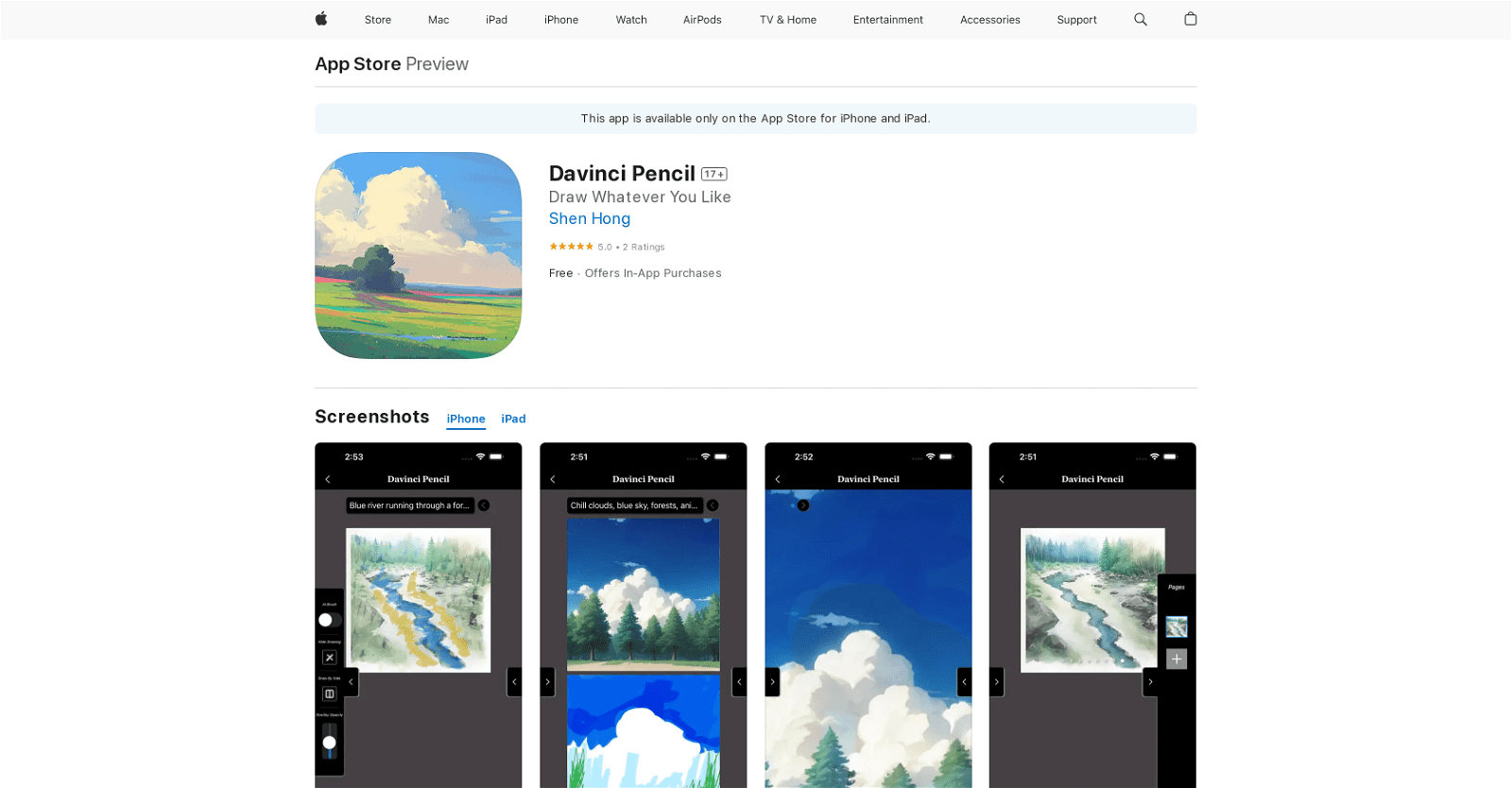Click the App Store heading link

[358, 64]
